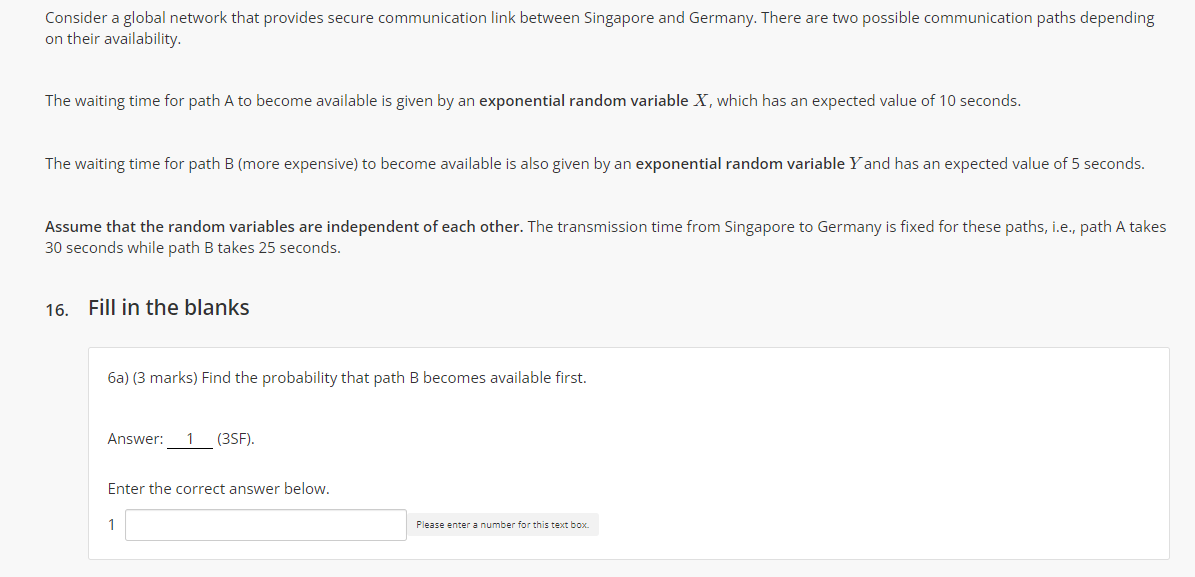Image resolution: width=1195 pixels, height=577 pixels.
Task: Click the scrollbar at the right edge
Action: [1191, 288]
